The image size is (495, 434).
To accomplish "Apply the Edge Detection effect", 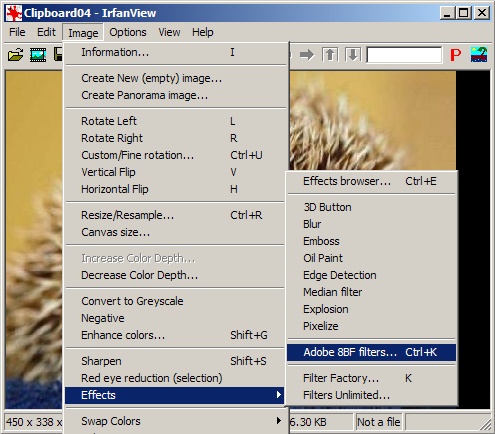I will 371,275.
